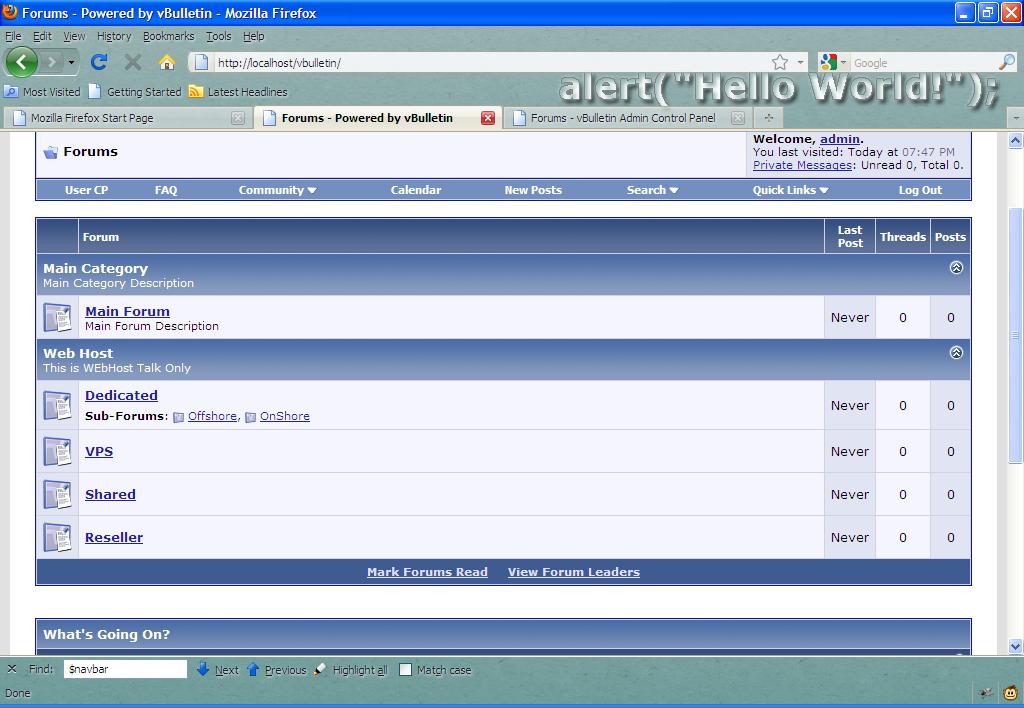This screenshot has height=708, width=1024.
Task: Click the small icon beside OnShore
Action: 250,417
